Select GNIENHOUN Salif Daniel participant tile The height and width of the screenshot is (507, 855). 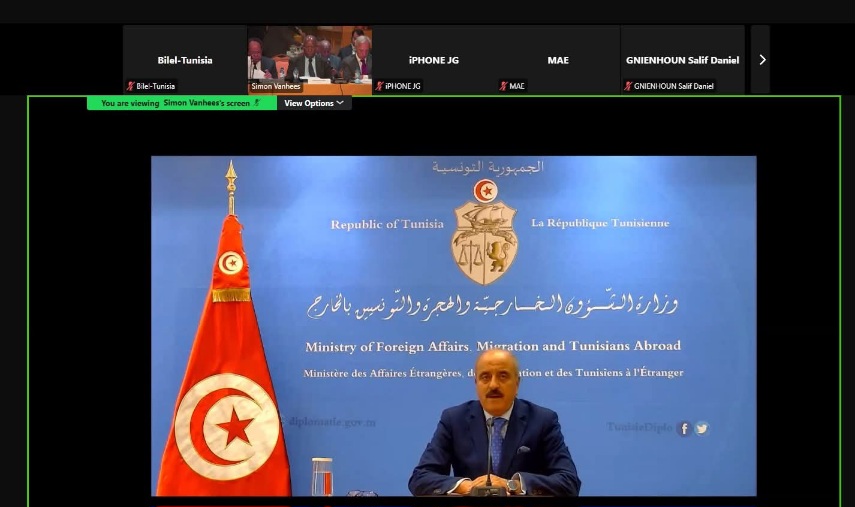point(683,60)
